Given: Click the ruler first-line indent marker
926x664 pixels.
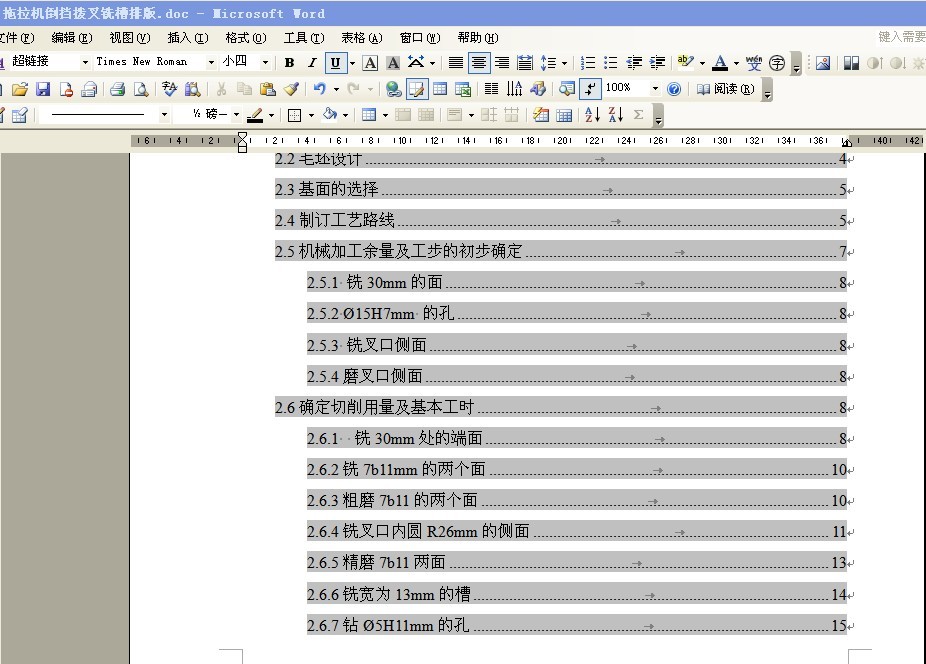Looking at the screenshot, I should coord(242,137).
